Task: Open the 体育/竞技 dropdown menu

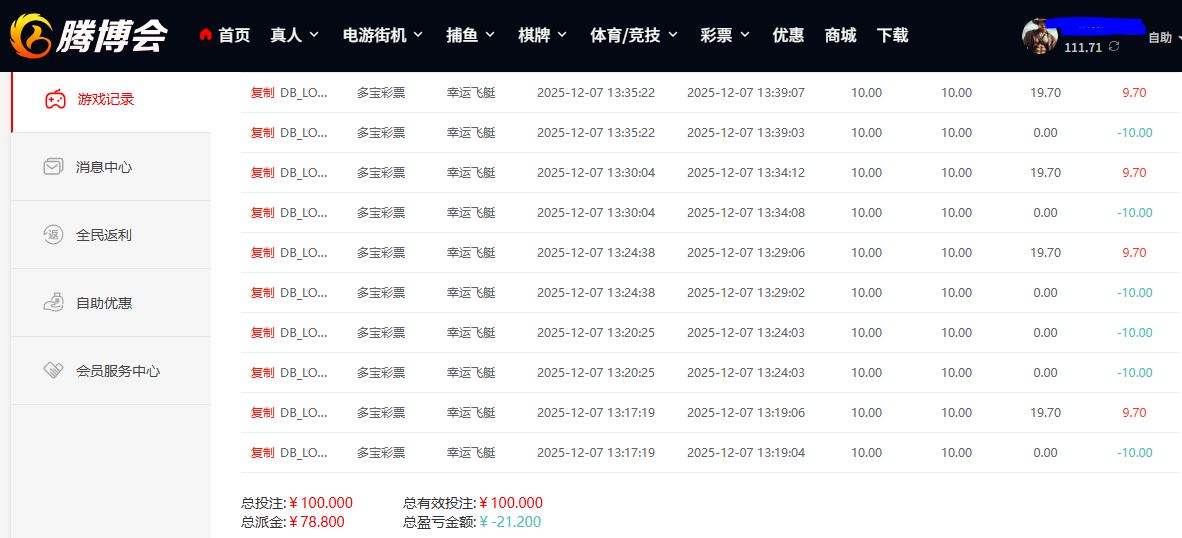Action: click(634, 35)
